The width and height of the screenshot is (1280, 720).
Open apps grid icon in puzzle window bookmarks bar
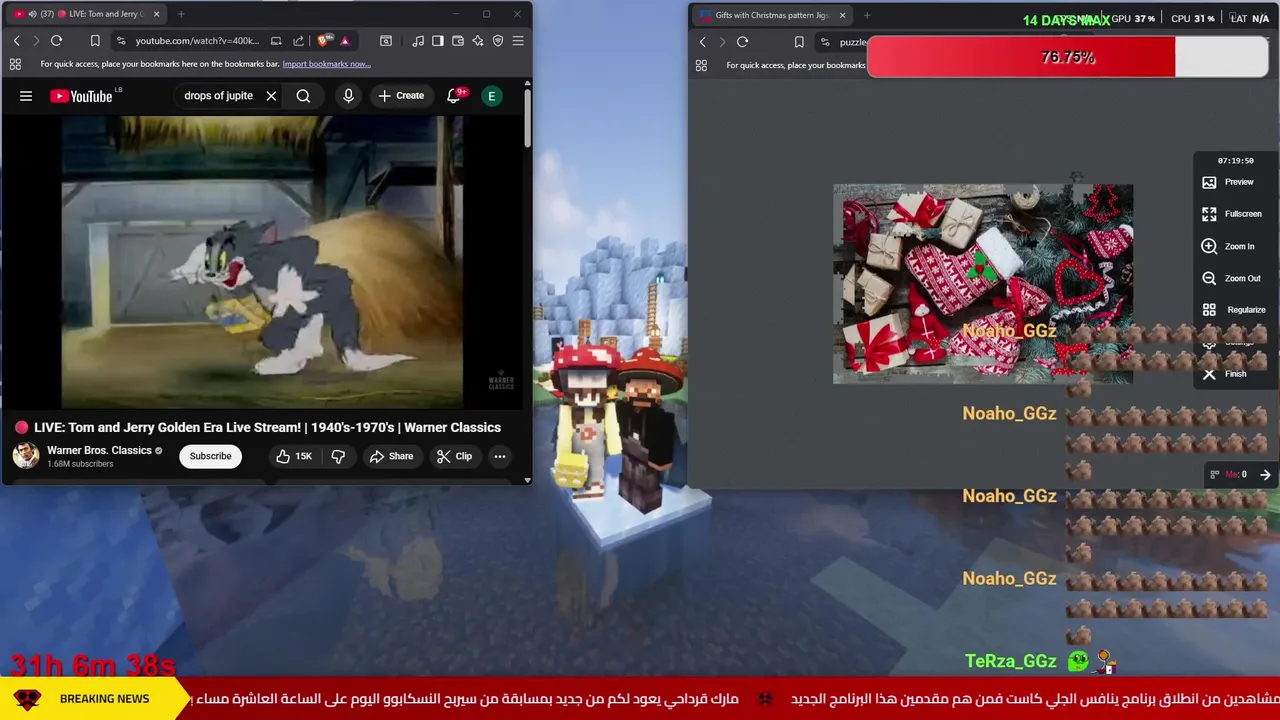[701, 65]
